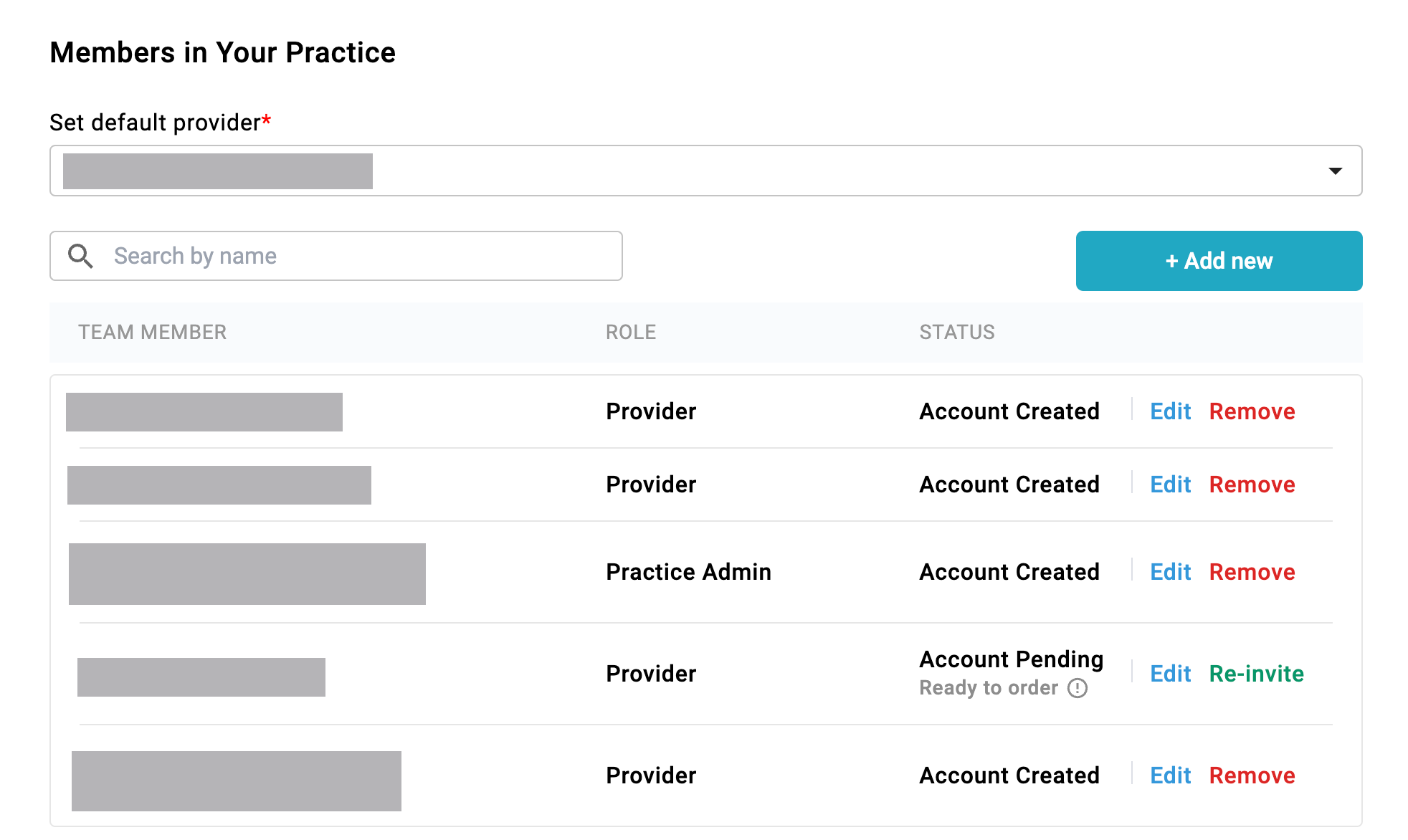Click the TEAM MEMBER column header
Viewport: 1408px width, 840px height.
(152, 332)
